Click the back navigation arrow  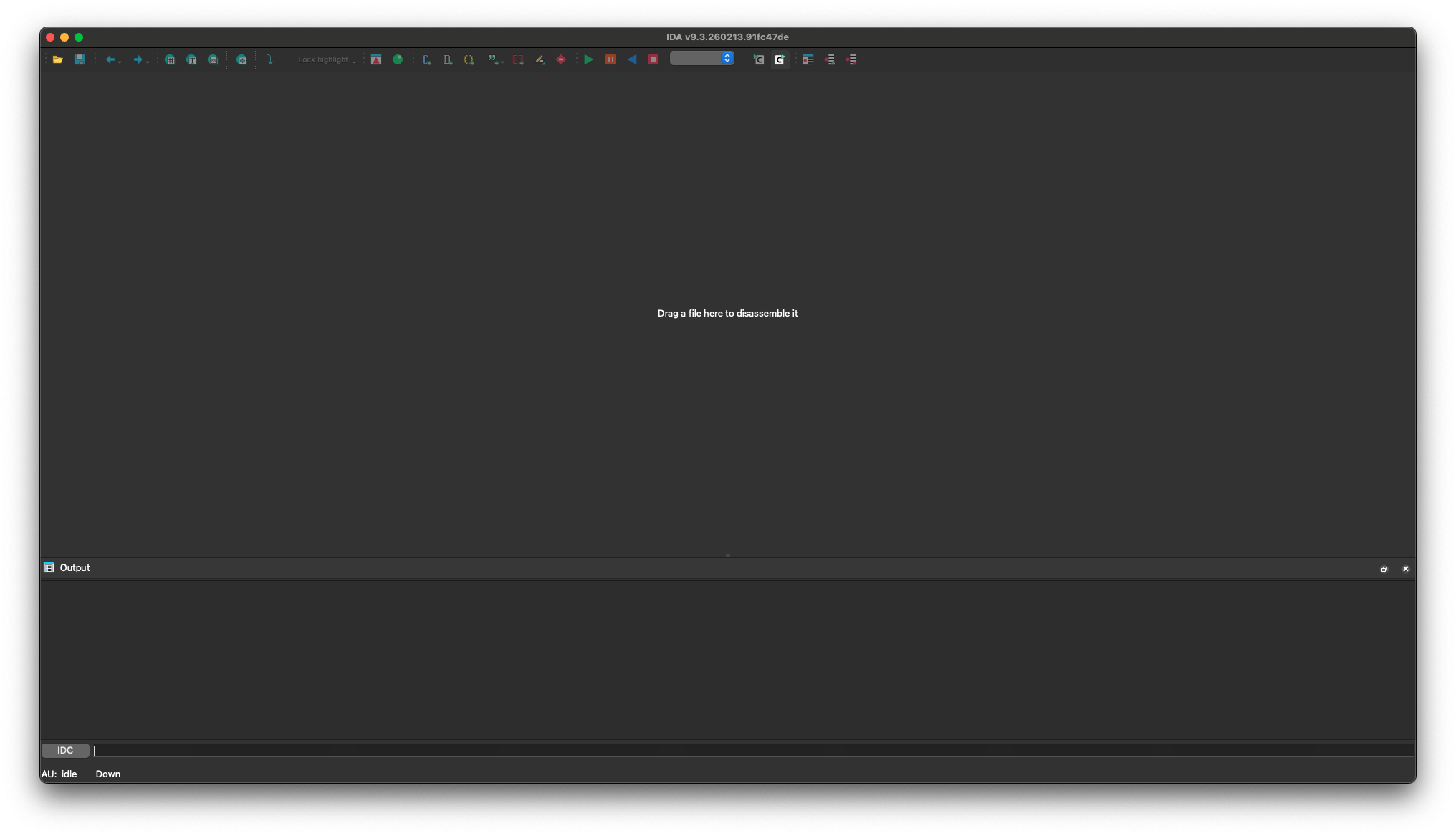(x=110, y=59)
